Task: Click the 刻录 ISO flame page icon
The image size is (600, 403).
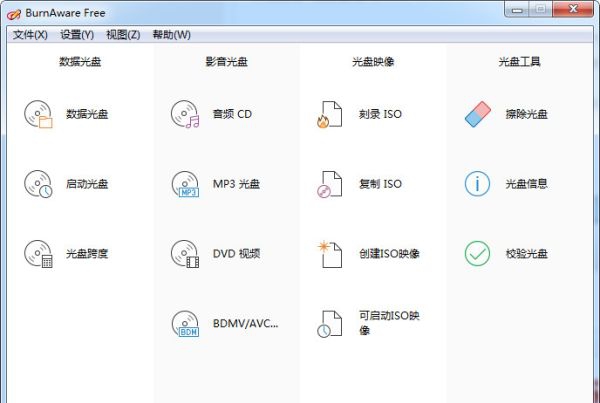Action: (x=329, y=114)
